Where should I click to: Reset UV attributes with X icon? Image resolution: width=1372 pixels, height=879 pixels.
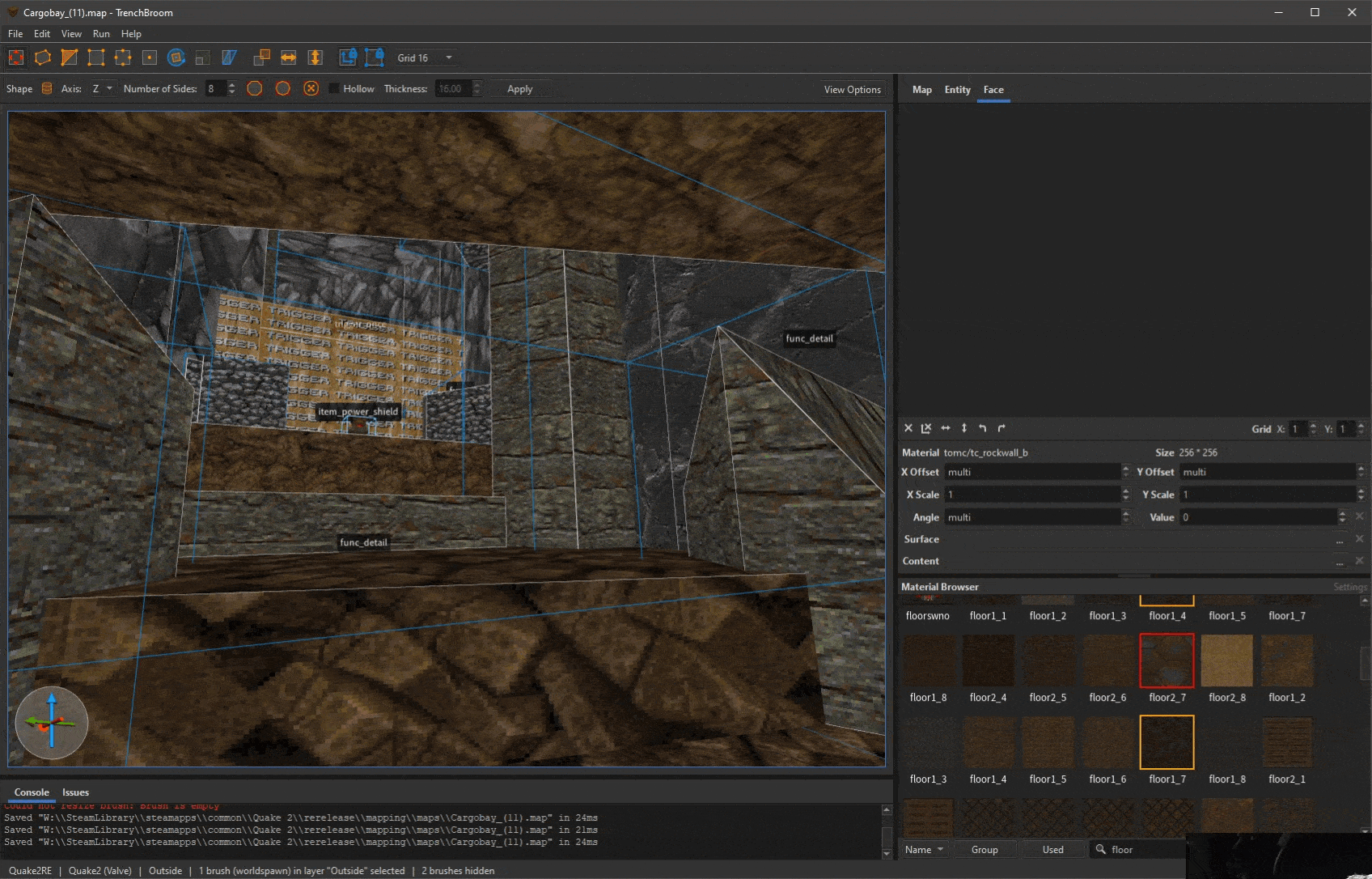[908, 428]
